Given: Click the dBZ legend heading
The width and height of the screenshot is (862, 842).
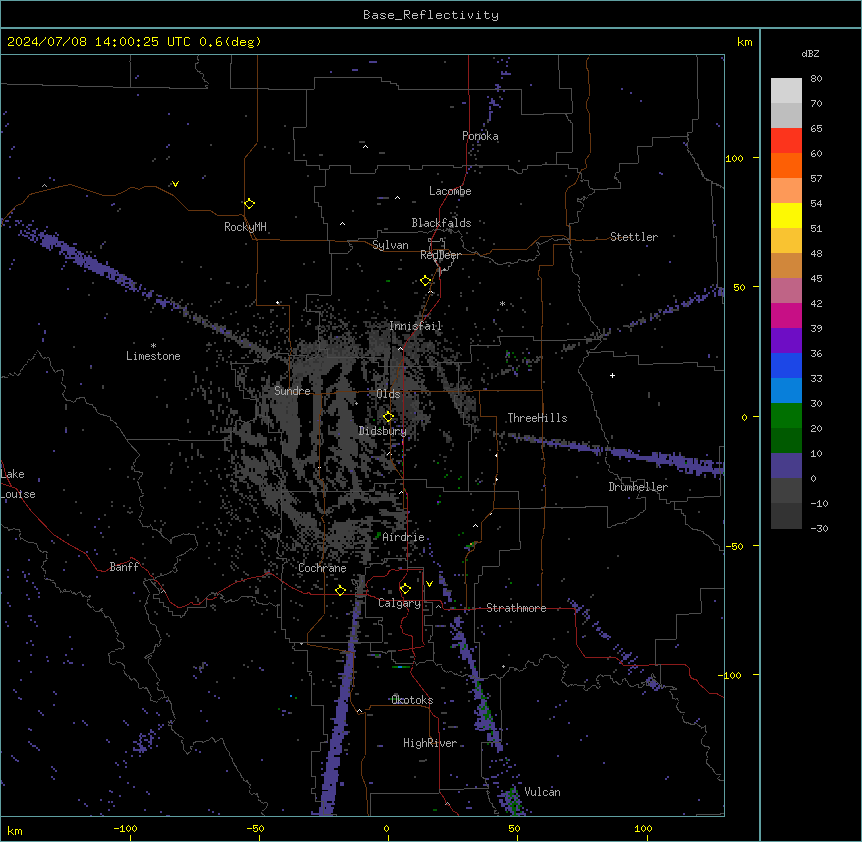Looking at the screenshot, I should [x=810, y=54].
